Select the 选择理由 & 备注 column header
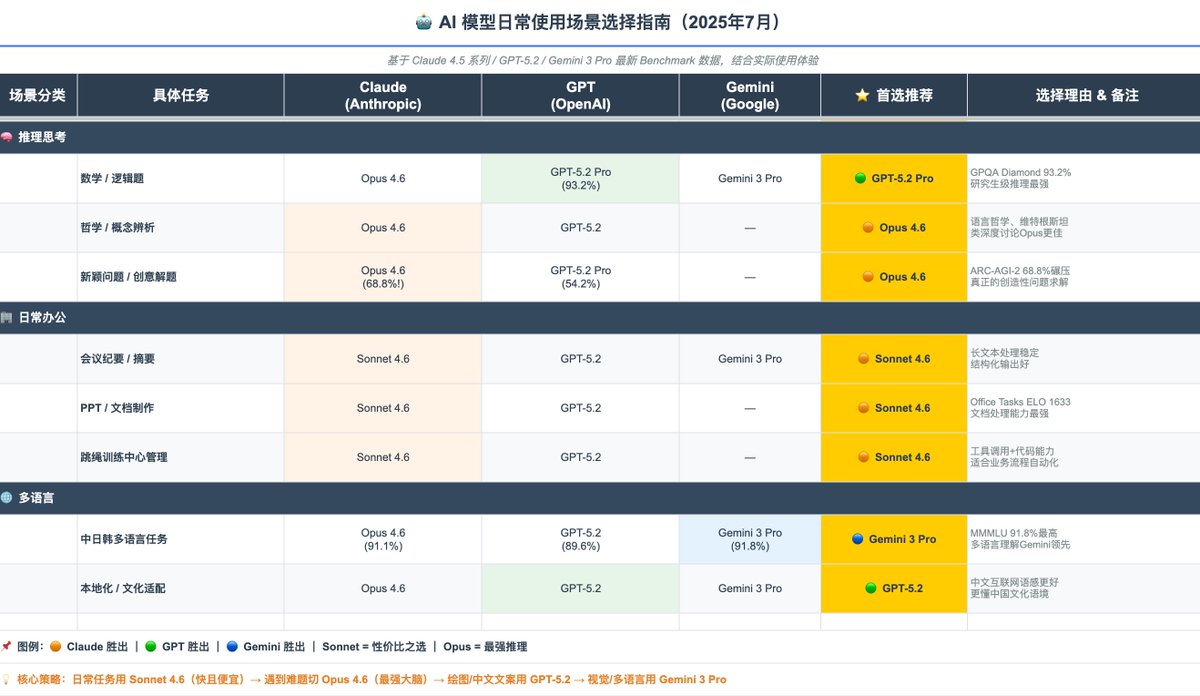 tap(1084, 95)
